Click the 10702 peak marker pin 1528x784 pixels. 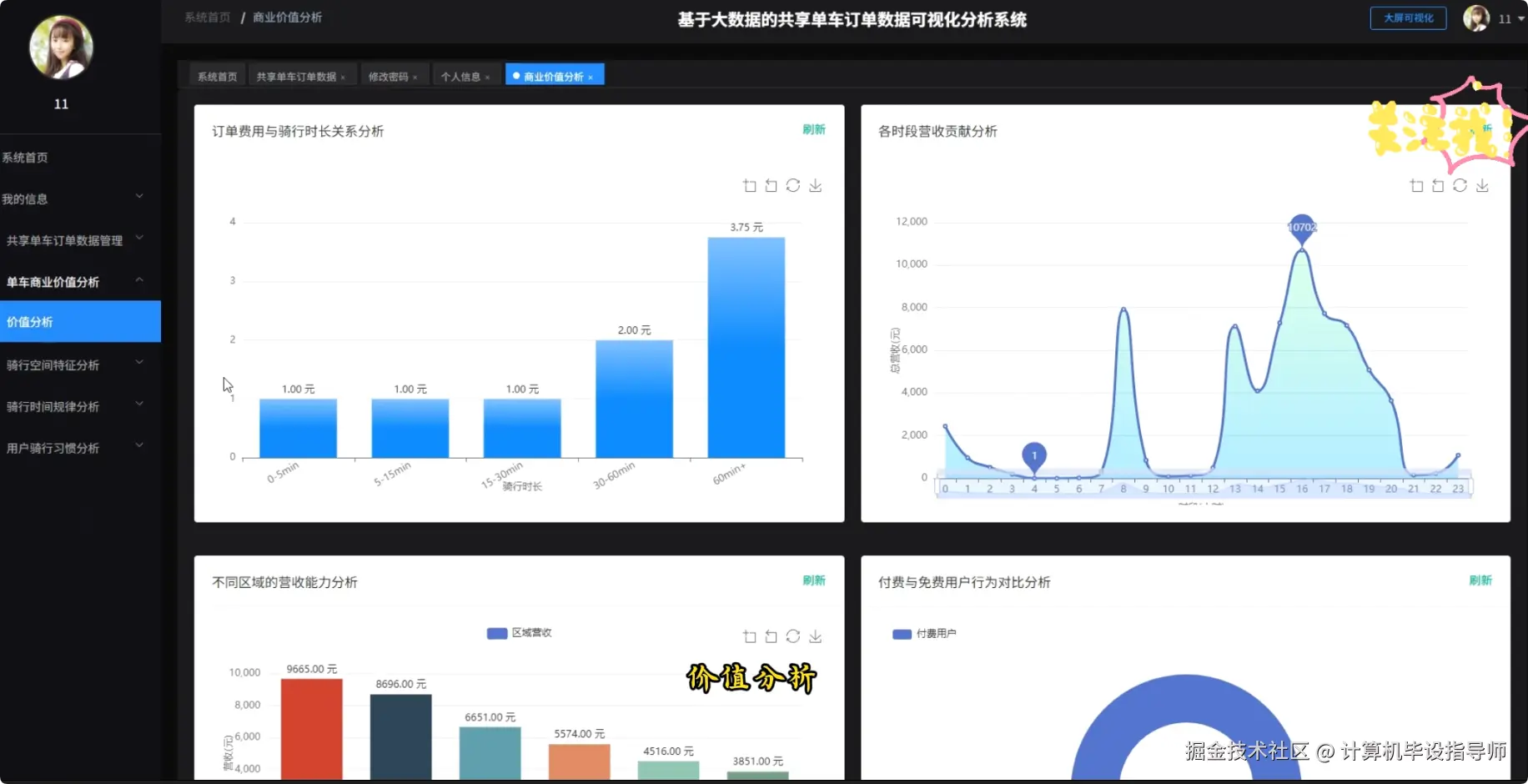1301,227
